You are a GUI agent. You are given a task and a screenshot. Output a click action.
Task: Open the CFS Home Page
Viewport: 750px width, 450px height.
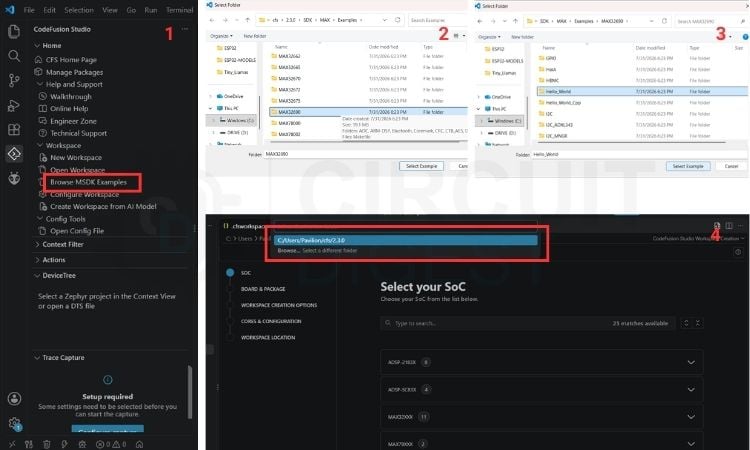point(71,60)
